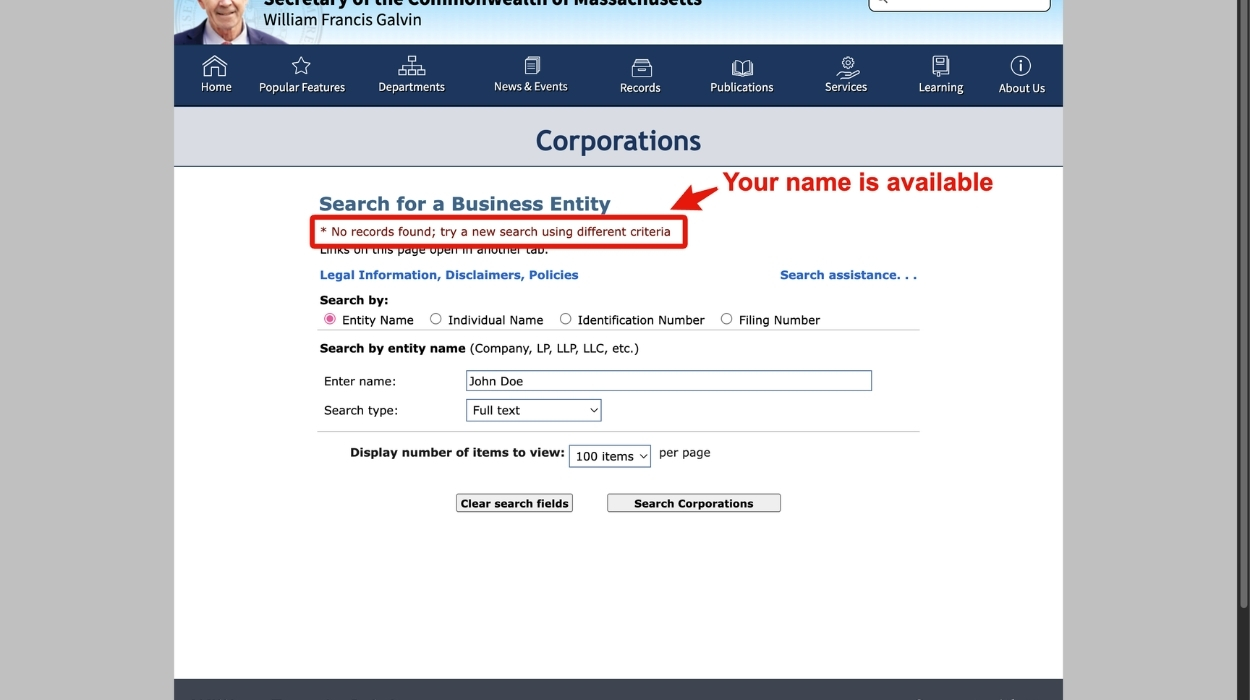The height and width of the screenshot is (700, 1250).
Task: Open About Us info icon
Action: (1021, 66)
